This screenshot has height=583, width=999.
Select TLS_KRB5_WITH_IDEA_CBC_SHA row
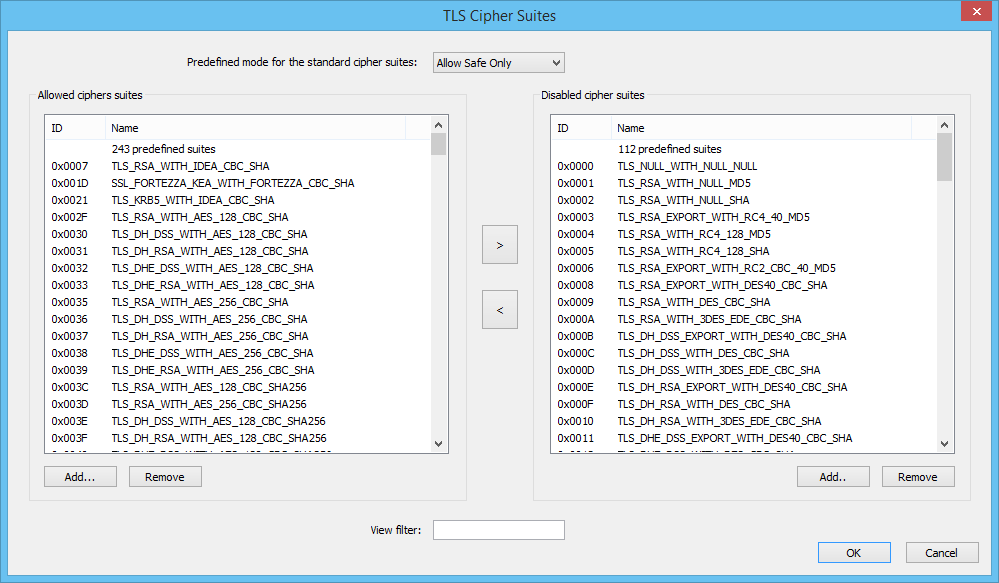tap(238, 200)
